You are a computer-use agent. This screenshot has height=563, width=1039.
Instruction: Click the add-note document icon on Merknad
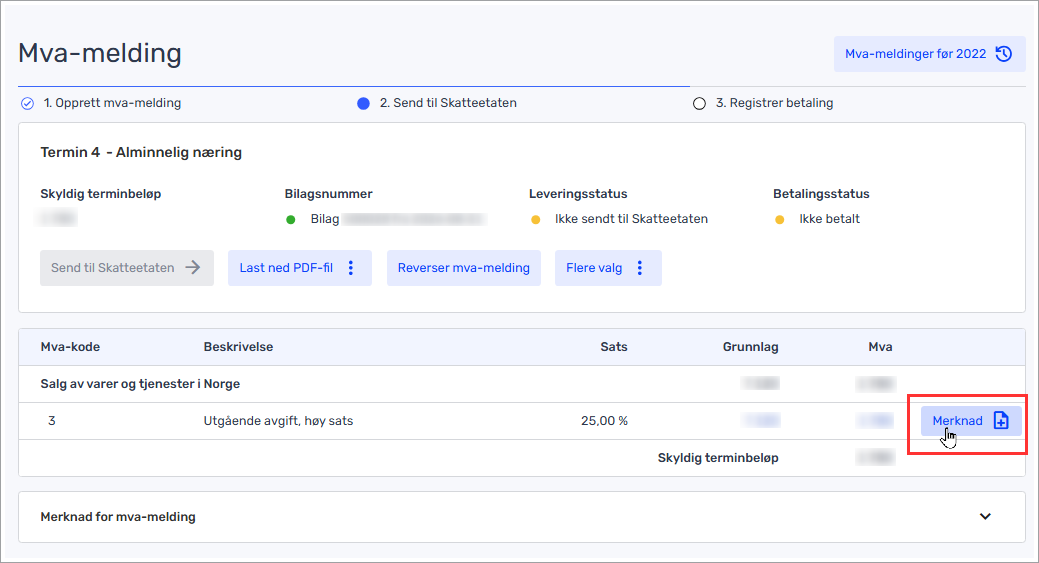click(1001, 421)
